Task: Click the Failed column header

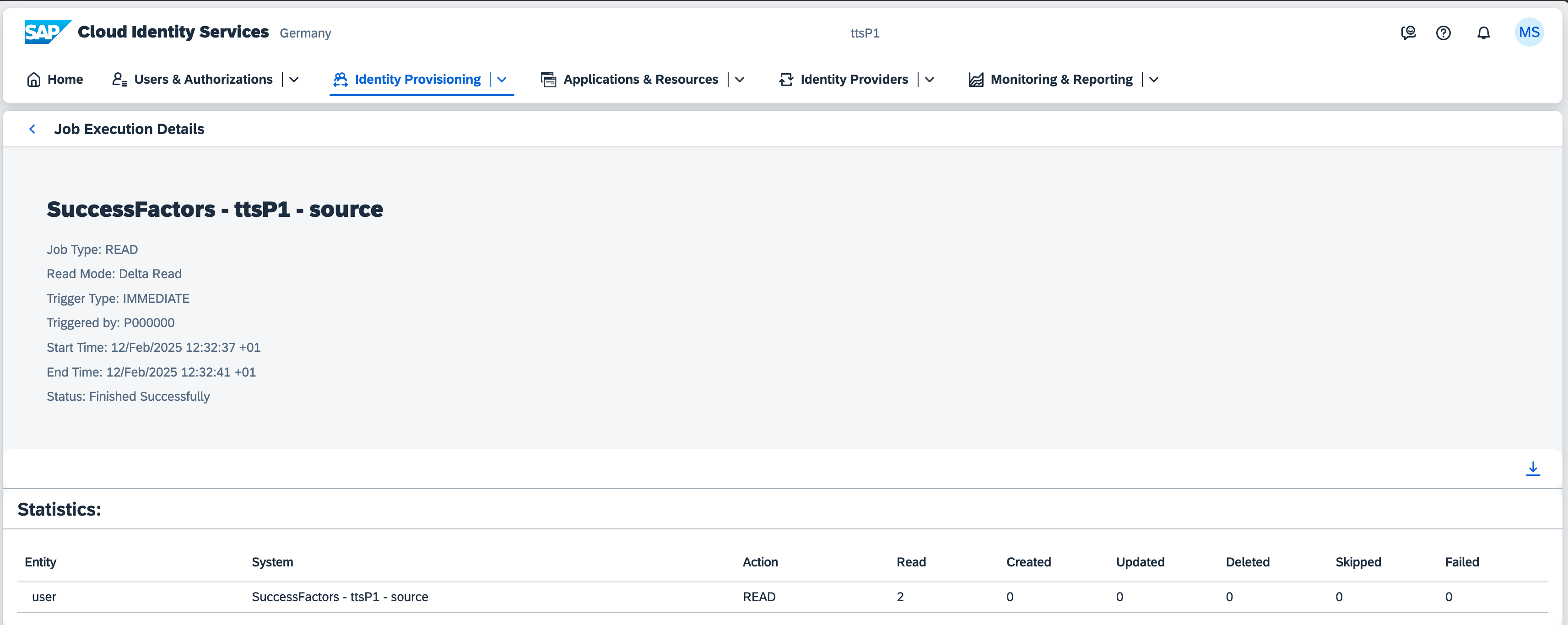Action: pos(1461,562)
